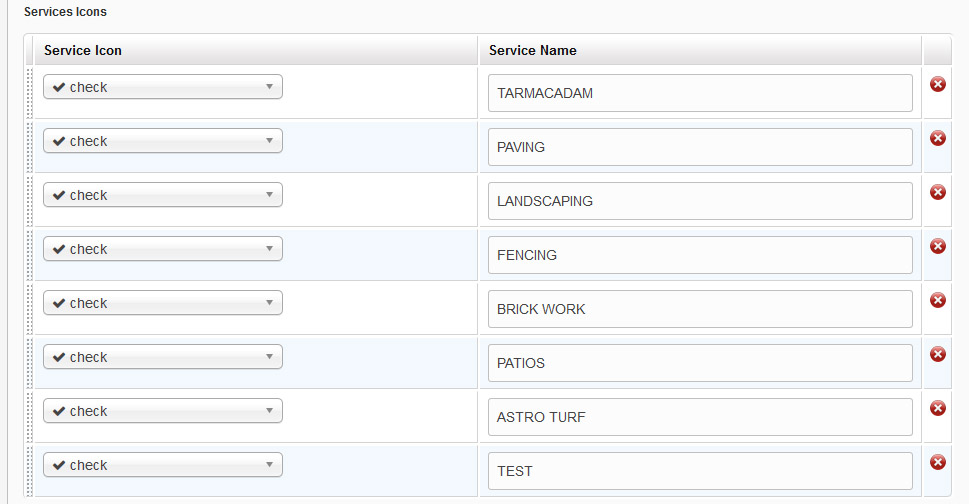Screen dimensions: 969x504
Task: Expand the icon selector beside TEST
Action: 163,464
